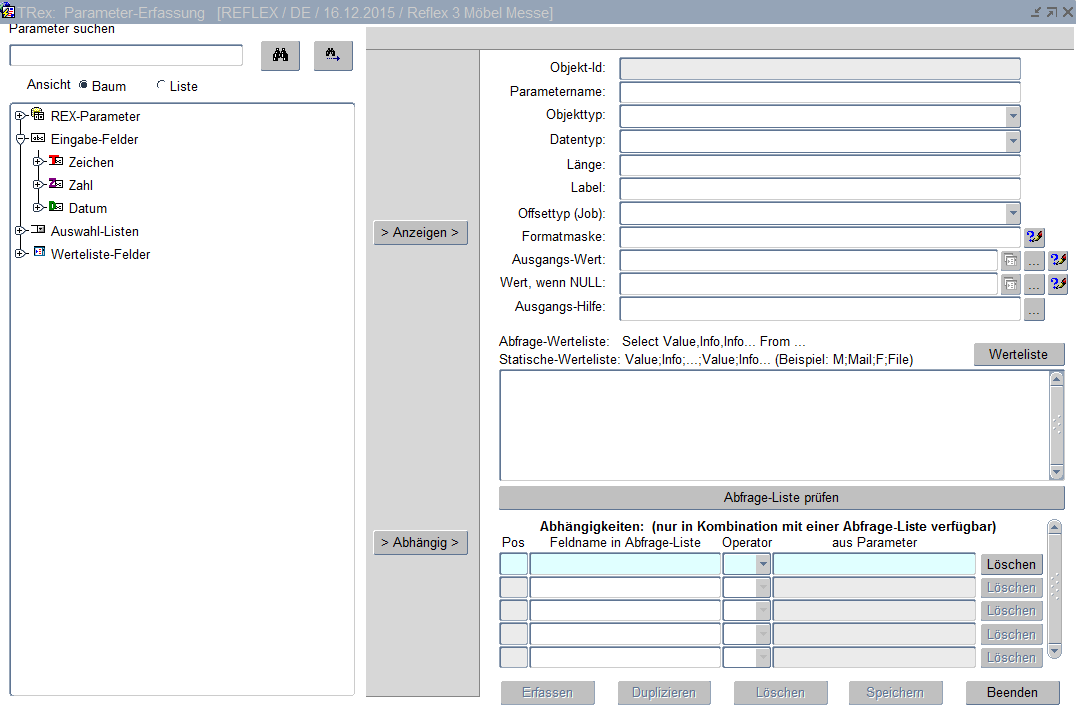Open value list icon next to Ausgangs-Wert
Screen dimensions: 1076x716
pos(1010,261)
